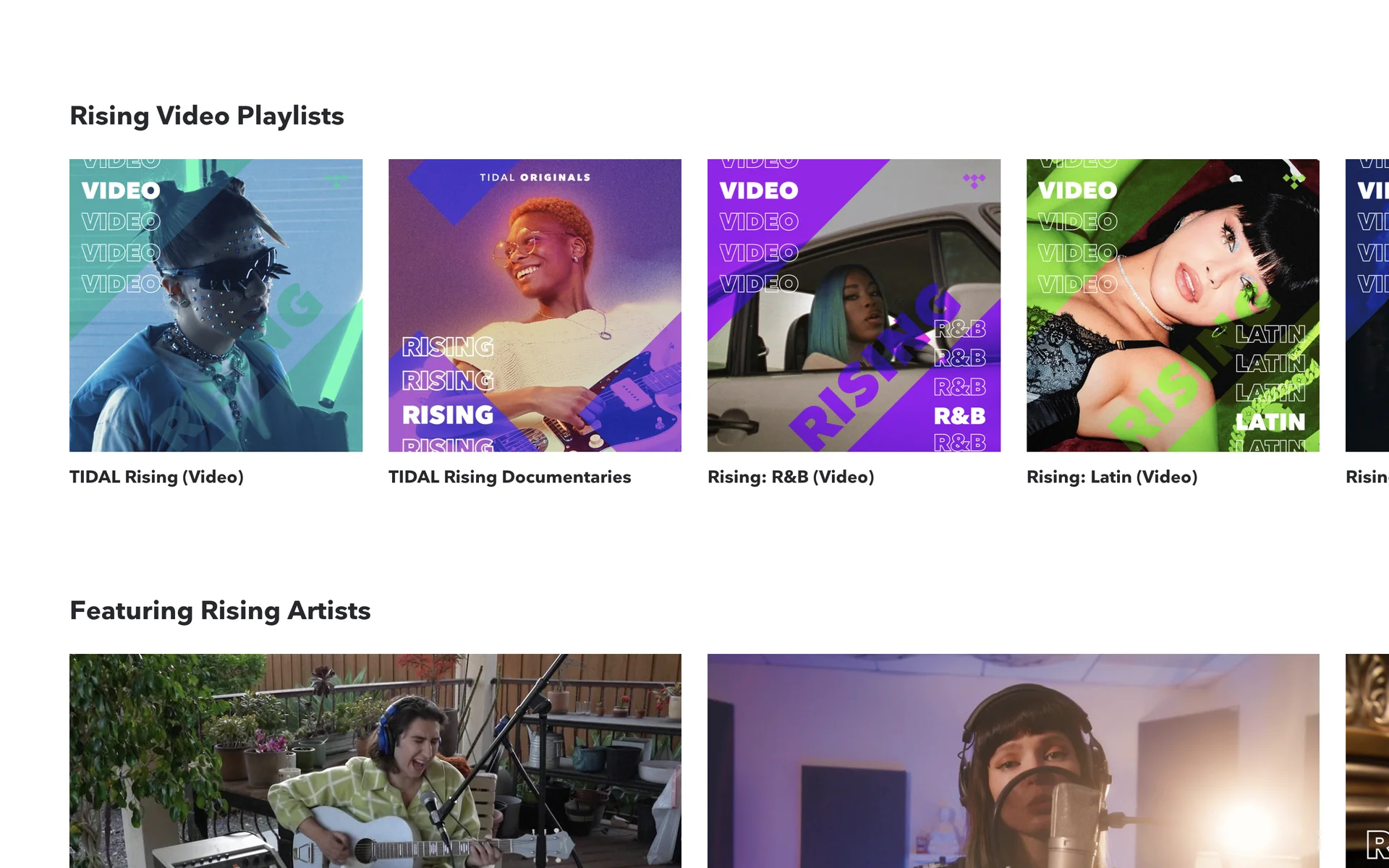
Task: Click the TIDAL logo on R&B cover
Action: point(974,181)
